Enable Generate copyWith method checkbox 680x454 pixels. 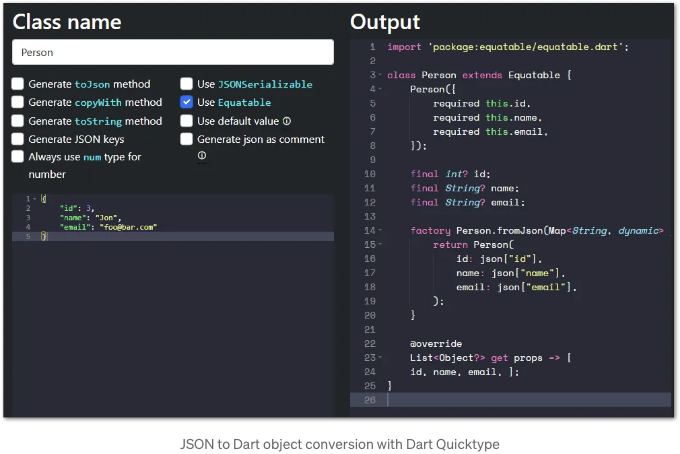click(17, 102)
